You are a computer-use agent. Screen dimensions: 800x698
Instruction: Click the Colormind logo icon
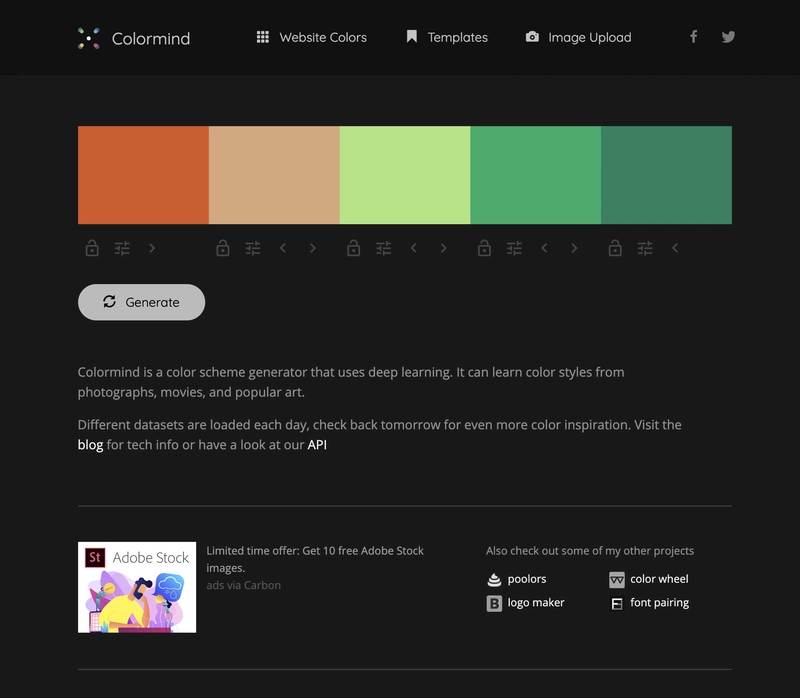(89, 38)
